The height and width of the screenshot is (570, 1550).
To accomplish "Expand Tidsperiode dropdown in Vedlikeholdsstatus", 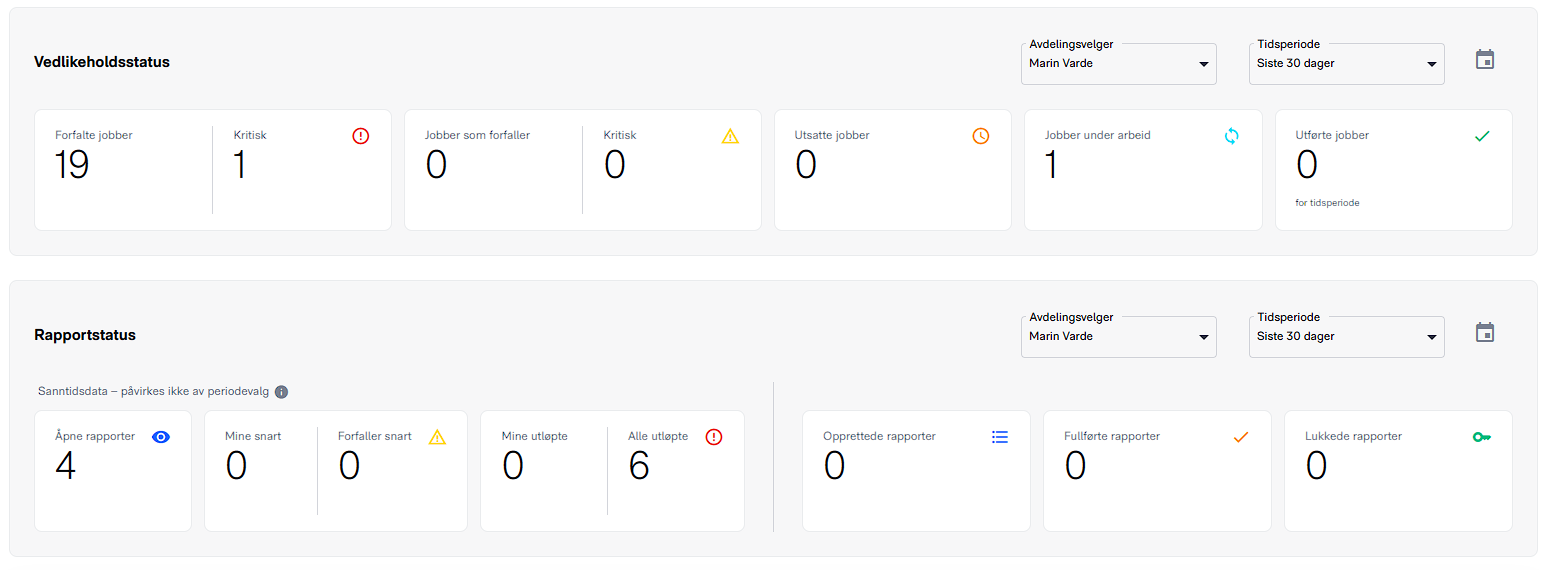I will pos(1346,64).
